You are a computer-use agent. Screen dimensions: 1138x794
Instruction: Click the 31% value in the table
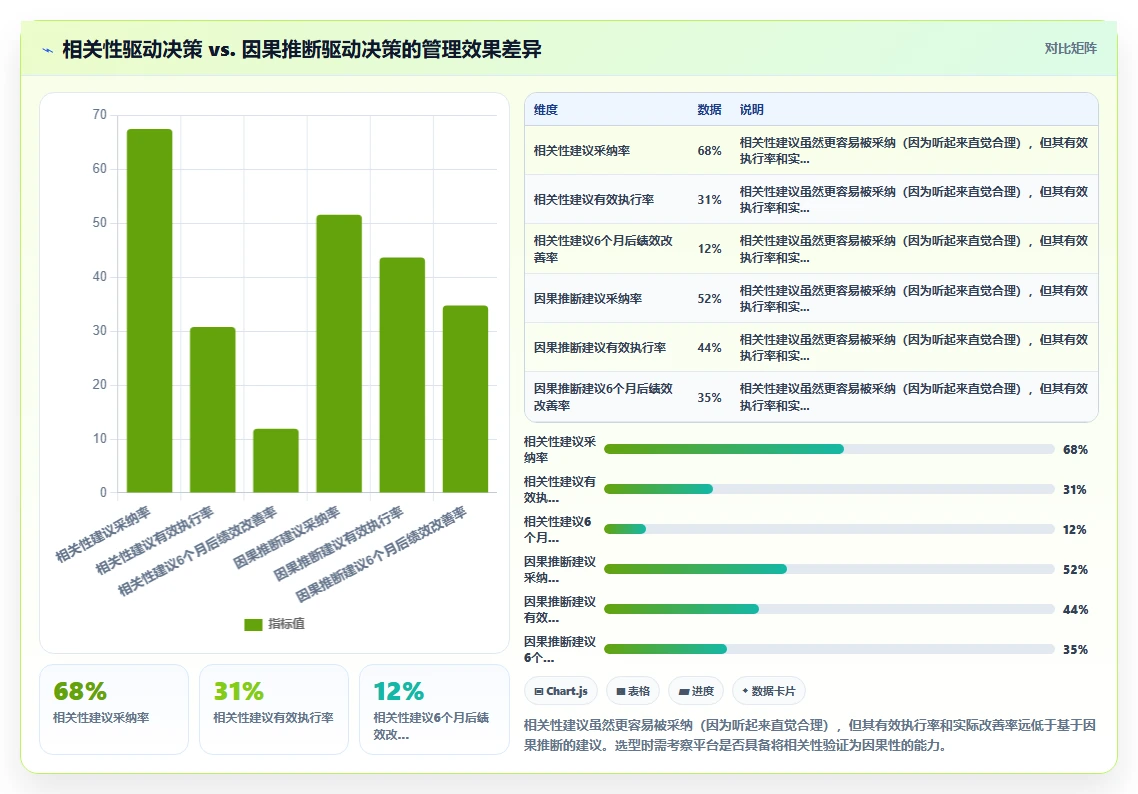[709, 200]
